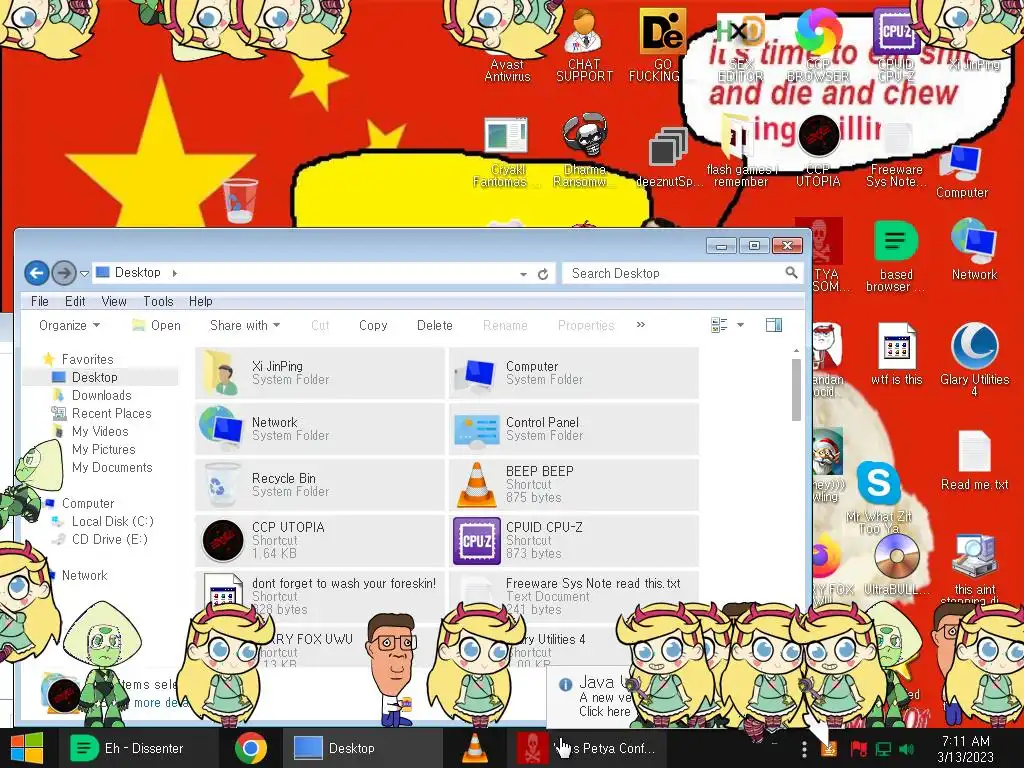
Task: Open view options dropdown arrow
Action: pos(741,325)
